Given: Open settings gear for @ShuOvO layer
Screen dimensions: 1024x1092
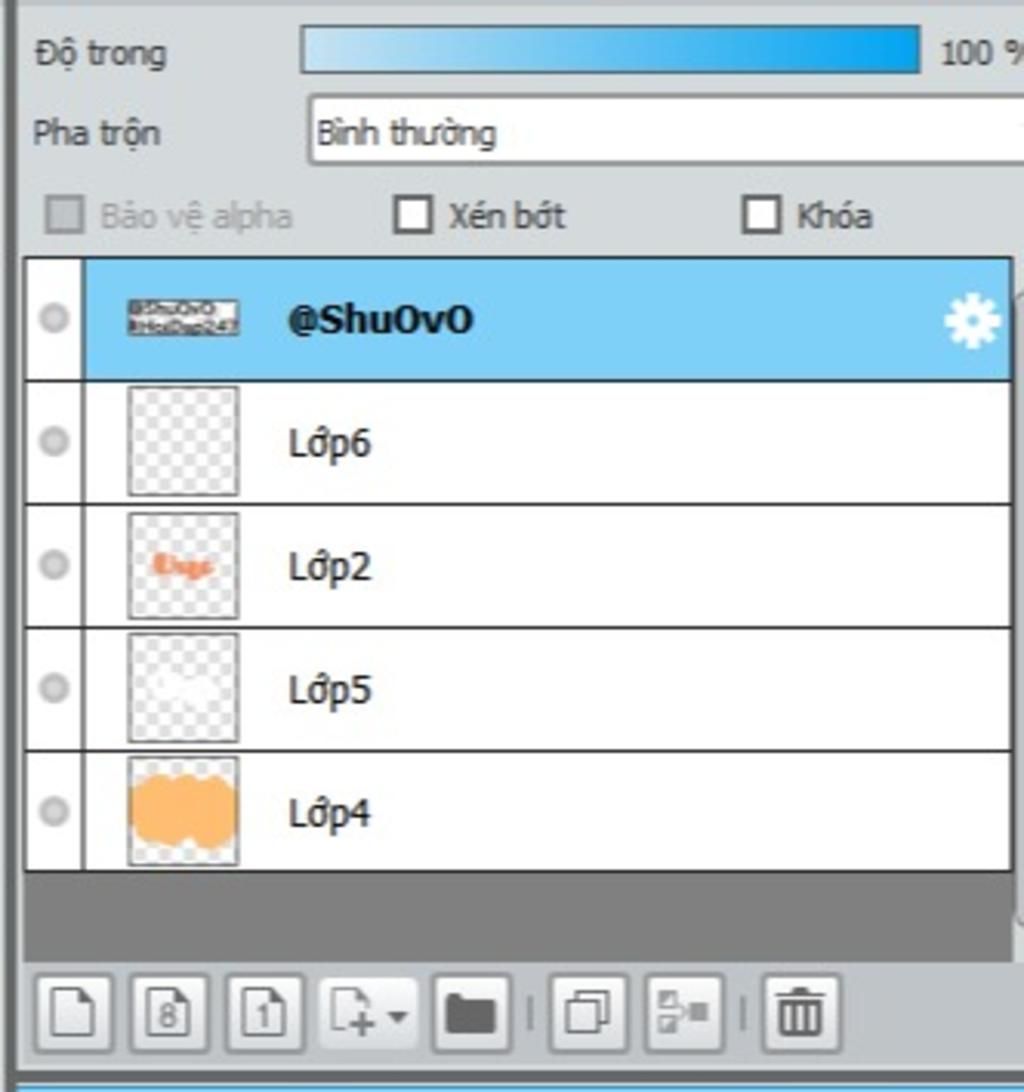Looking at the screenshot, I should (971, 322).
